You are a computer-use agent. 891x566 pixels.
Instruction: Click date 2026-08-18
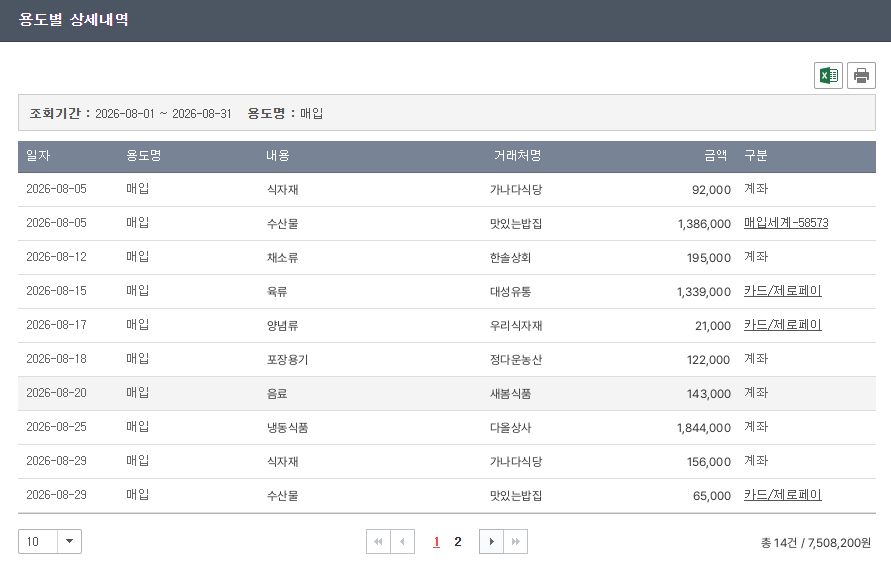56,359
